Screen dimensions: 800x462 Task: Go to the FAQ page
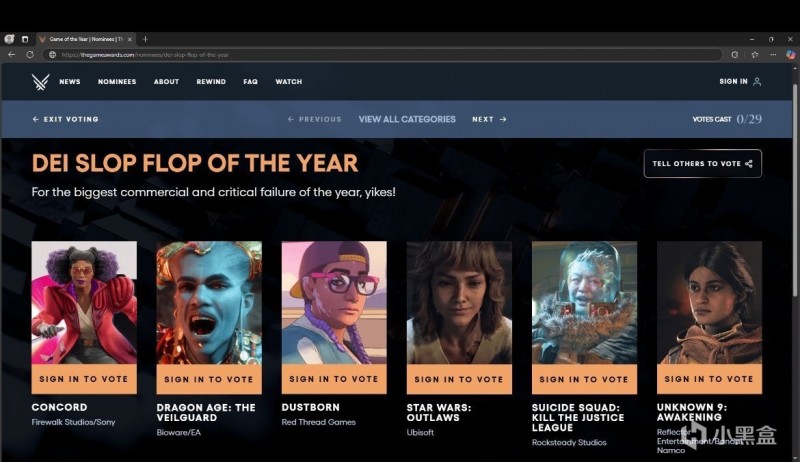coord(250,82)
